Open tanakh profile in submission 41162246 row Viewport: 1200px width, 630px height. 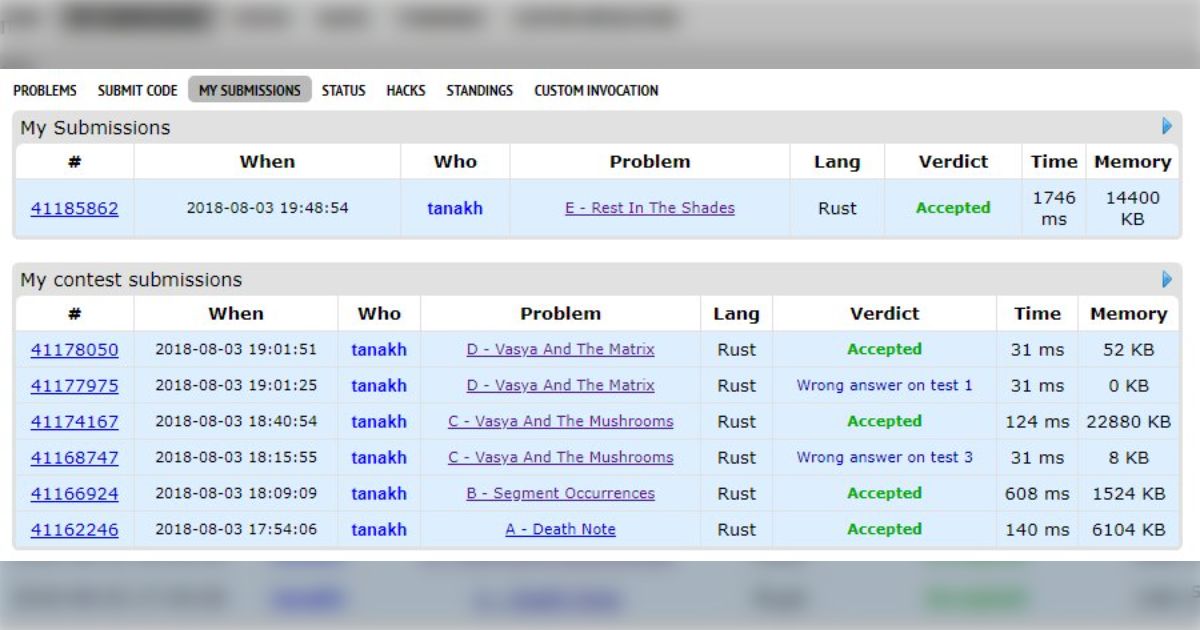coord(379,530)
